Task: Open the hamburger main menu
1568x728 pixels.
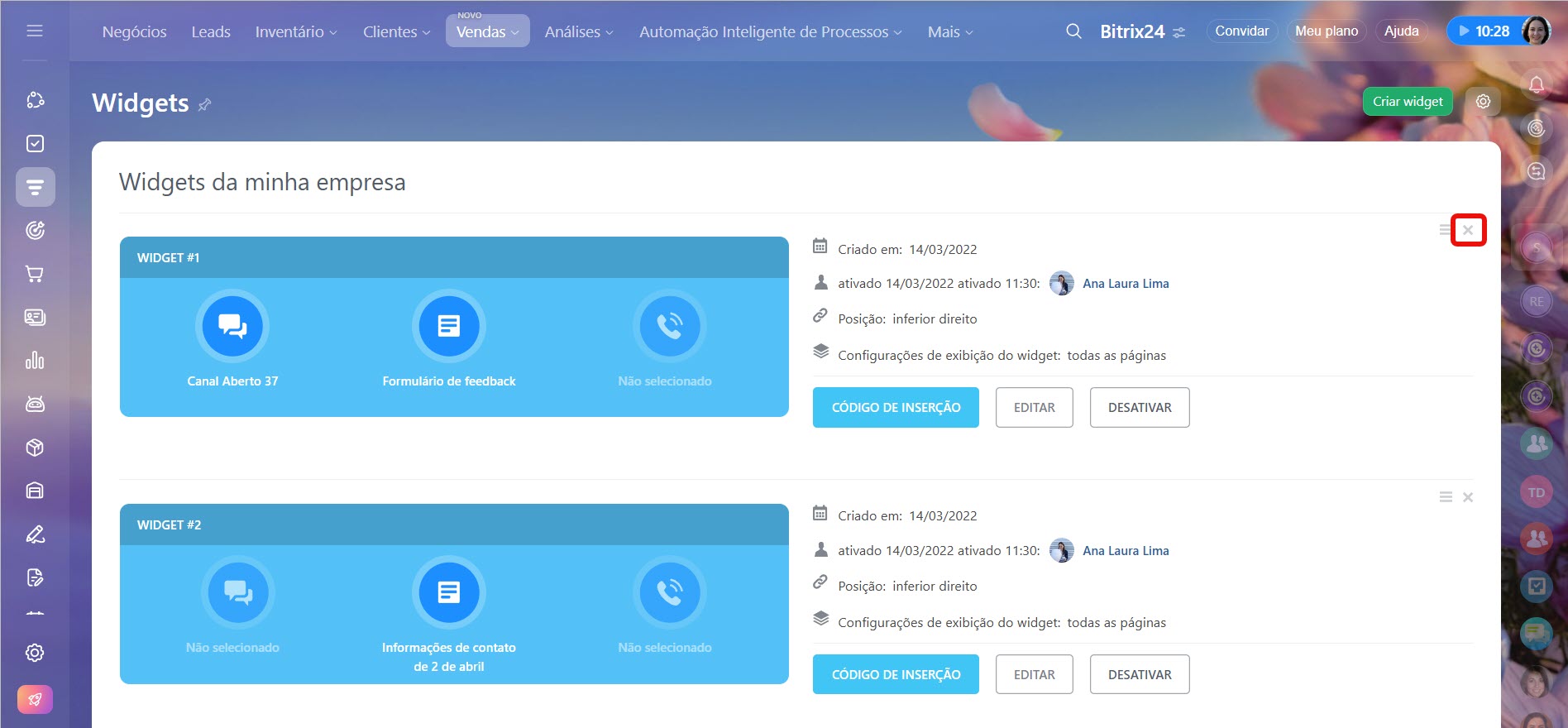Action: pos(35,31)
